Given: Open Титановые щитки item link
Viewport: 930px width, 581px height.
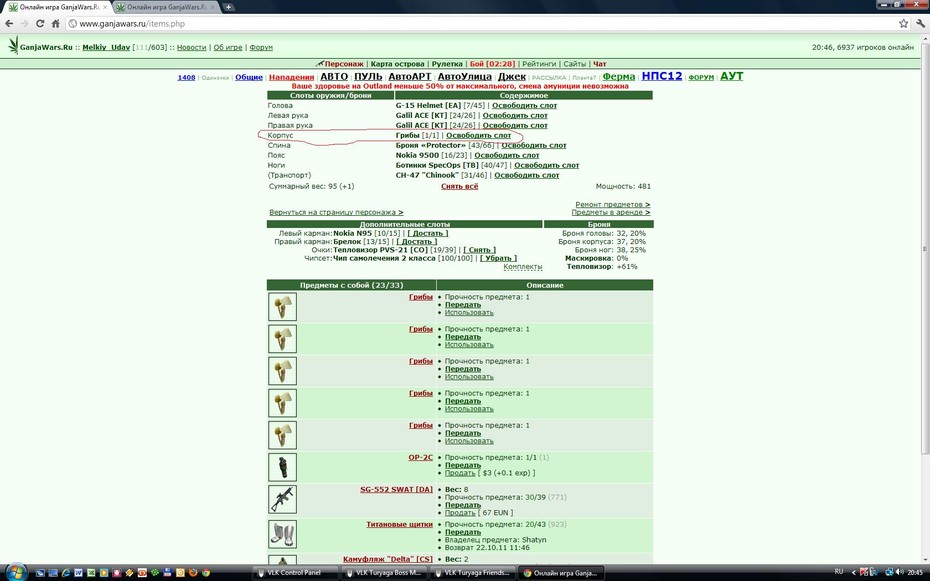Looking at the screenshot, I should [x=399, y=525].
